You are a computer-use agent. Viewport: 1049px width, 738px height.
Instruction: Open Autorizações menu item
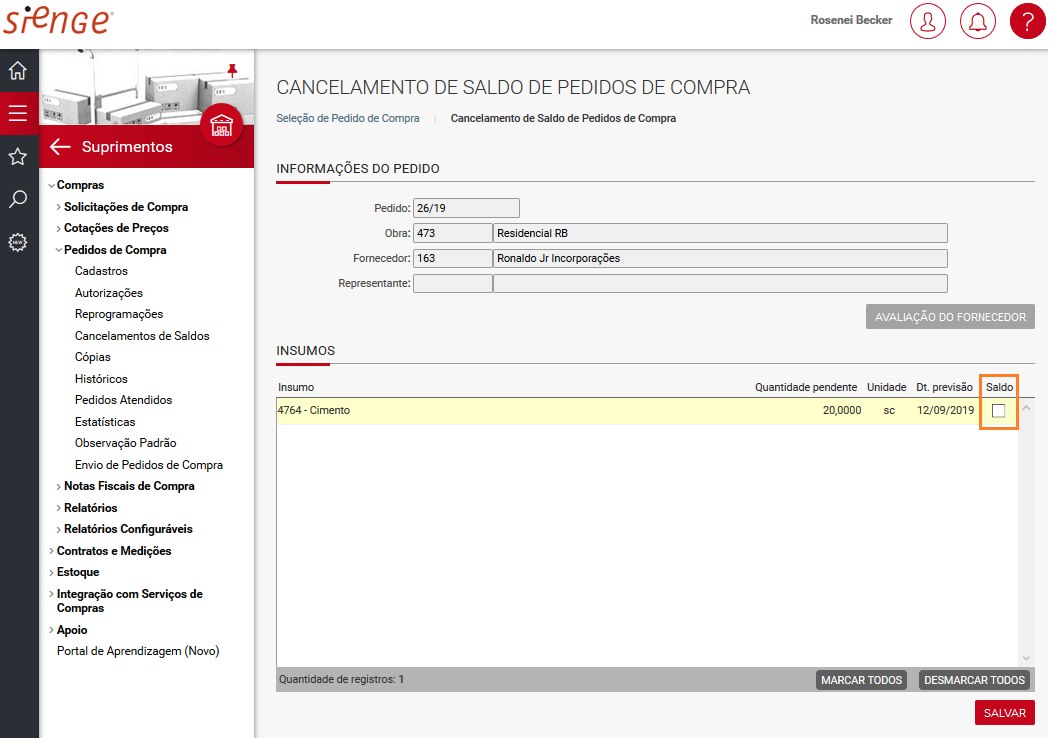tap(108, 293)
